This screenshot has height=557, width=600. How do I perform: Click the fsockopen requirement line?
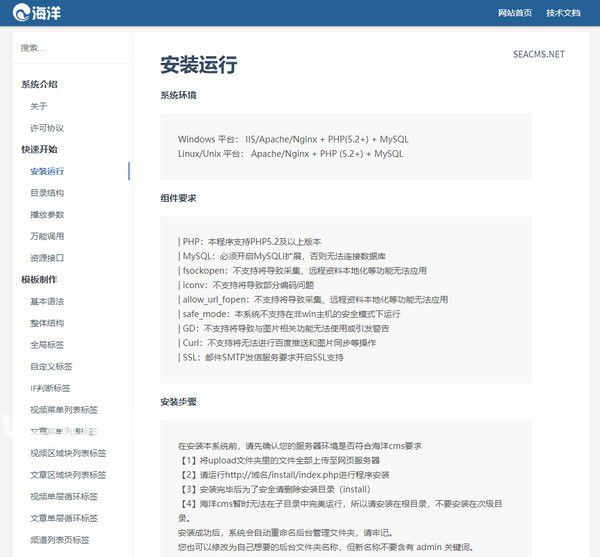click(x=302, y=271)
